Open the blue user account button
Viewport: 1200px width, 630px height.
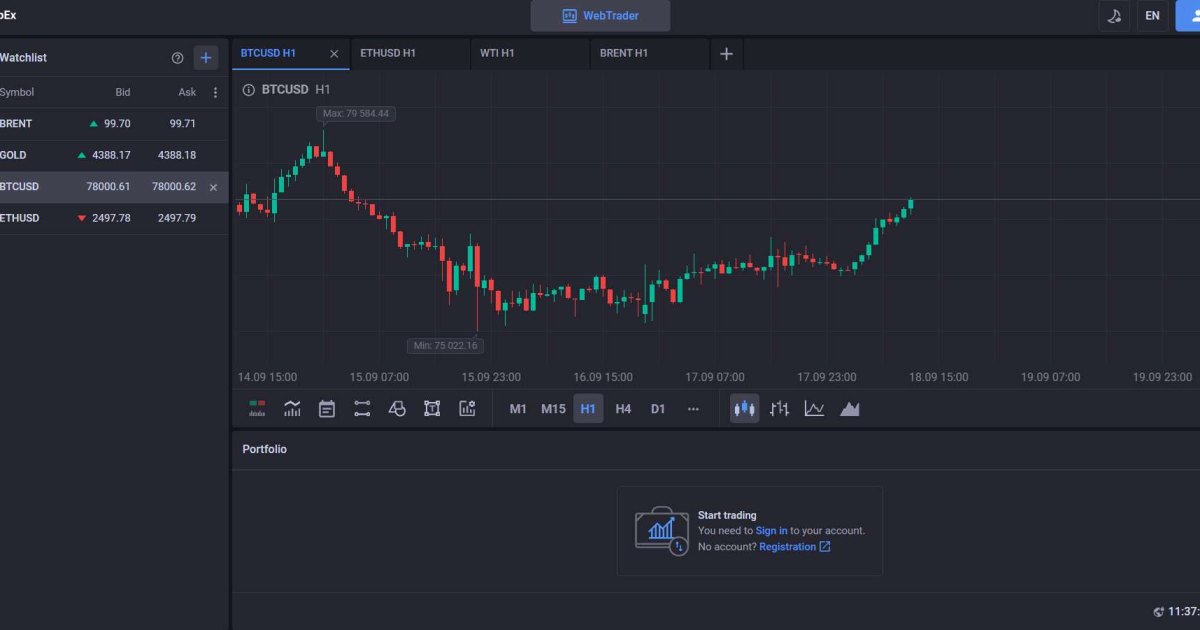click(x=1187, y=16)
